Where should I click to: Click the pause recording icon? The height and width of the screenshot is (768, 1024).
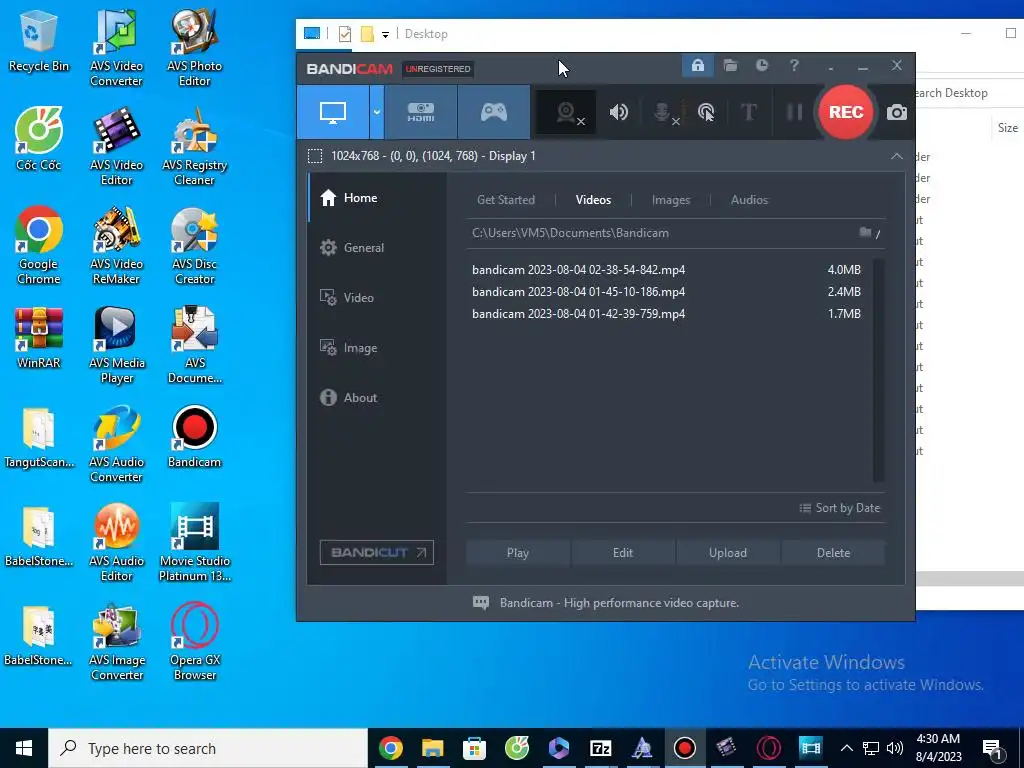[794, 112]
